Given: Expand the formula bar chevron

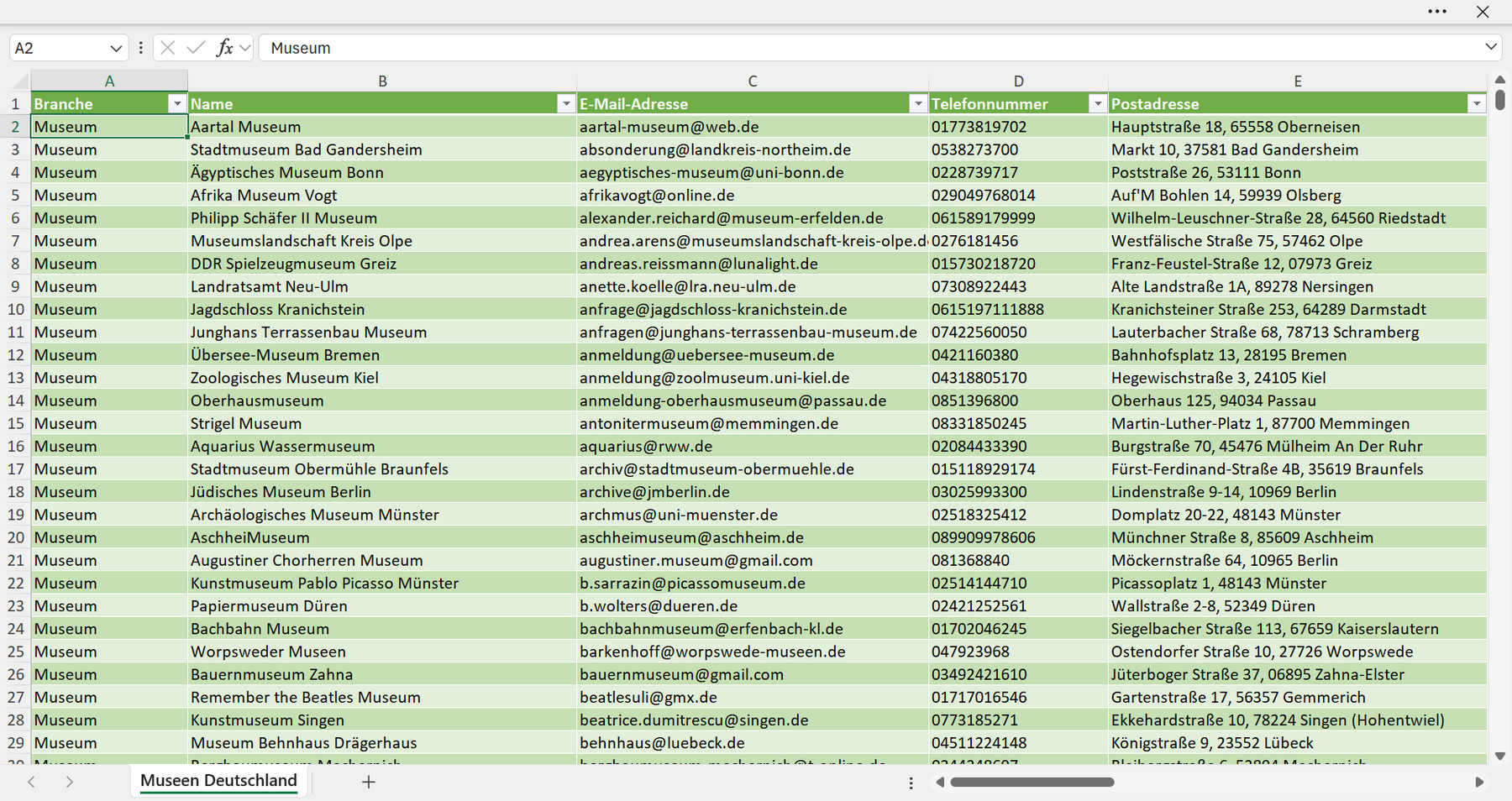Looking at the screenshot, I should point(1491,47).
